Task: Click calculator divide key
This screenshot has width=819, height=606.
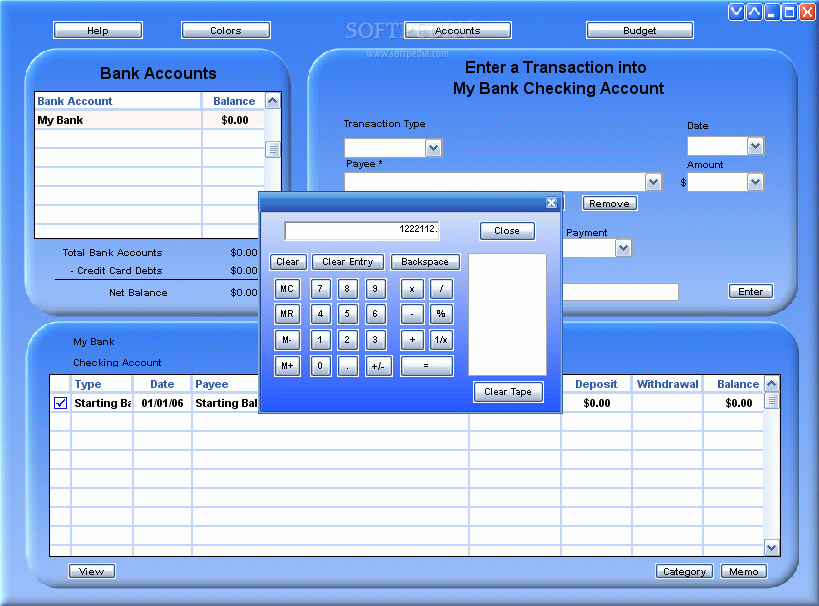Action: [441, 289]
